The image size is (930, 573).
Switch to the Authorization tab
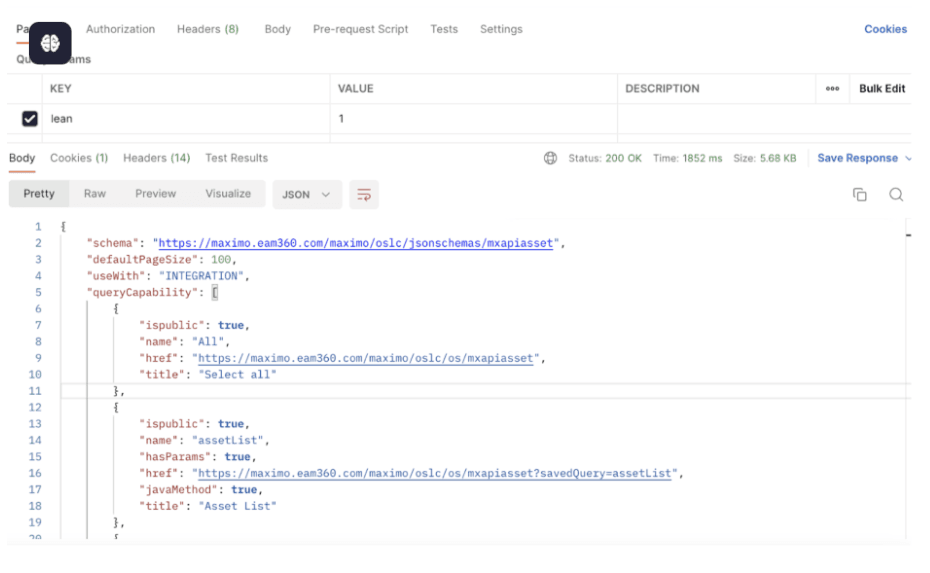pos(120,29)
